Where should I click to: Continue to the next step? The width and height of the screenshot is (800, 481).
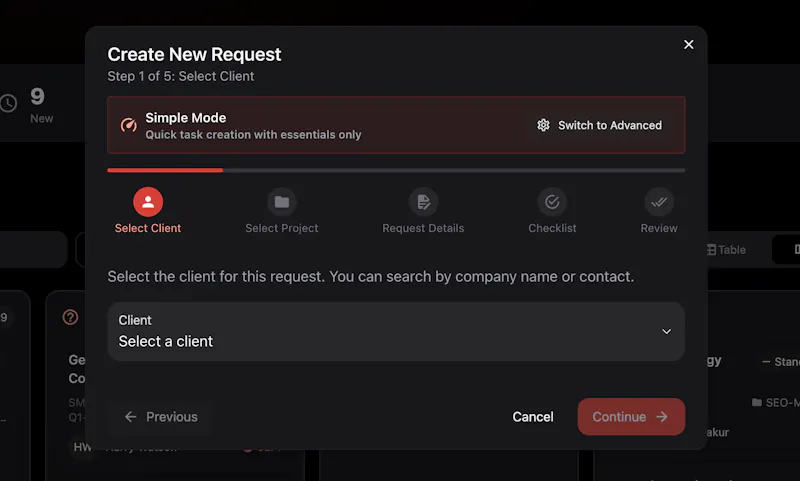point(631,417)
